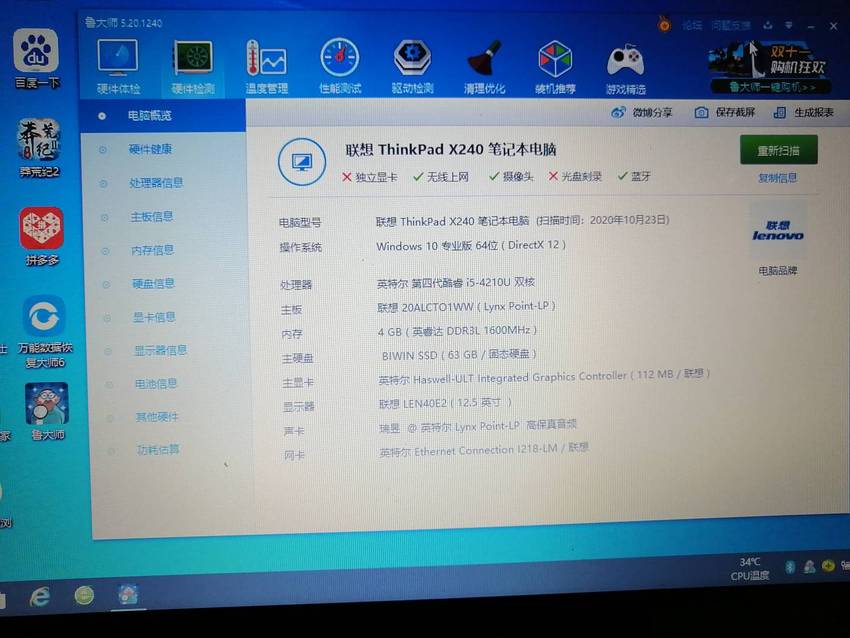Select the 硬件检测 hardware detection toolbar icon

[193, 67]
